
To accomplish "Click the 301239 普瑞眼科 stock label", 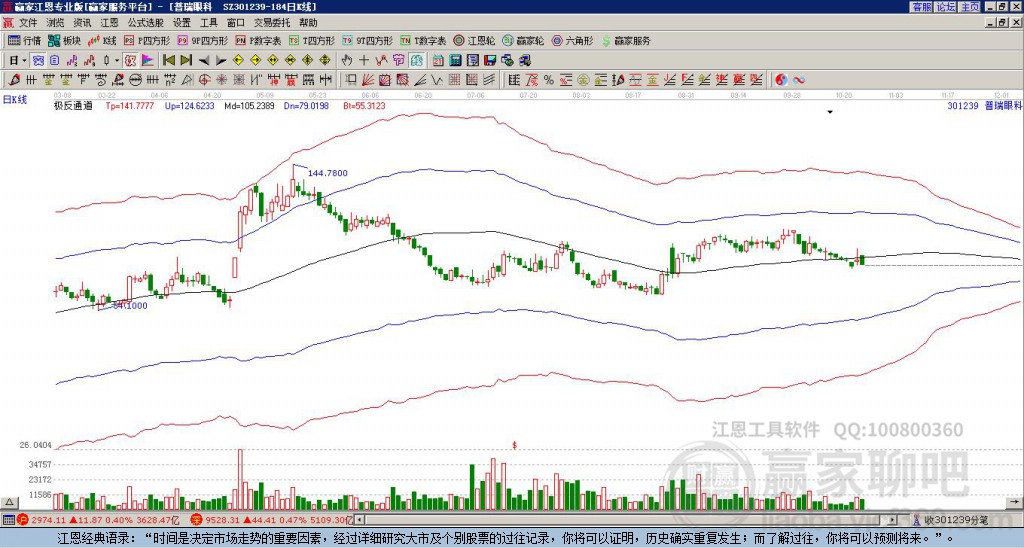I will click(984, 105).
